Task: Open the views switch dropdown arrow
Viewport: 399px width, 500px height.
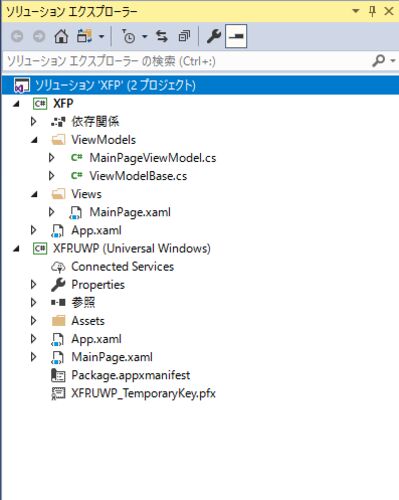Action: [101, 36]
